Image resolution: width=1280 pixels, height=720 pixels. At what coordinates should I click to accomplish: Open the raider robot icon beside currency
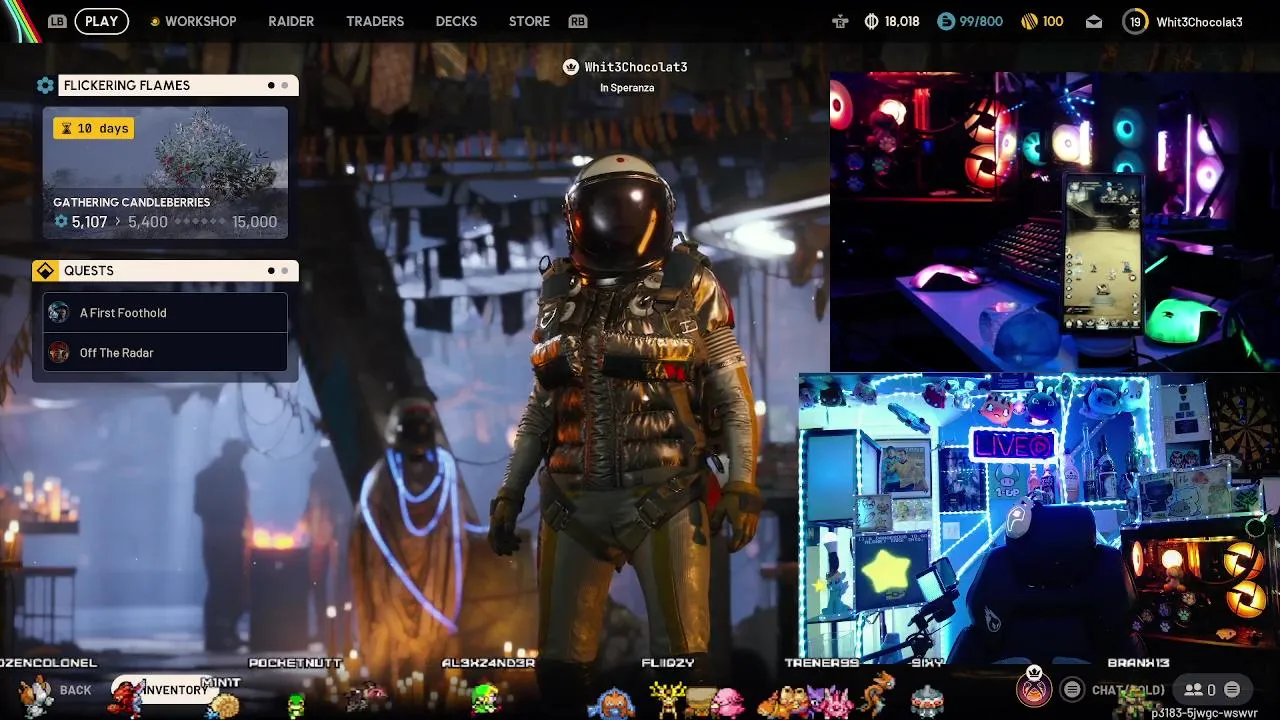point(840,21)
